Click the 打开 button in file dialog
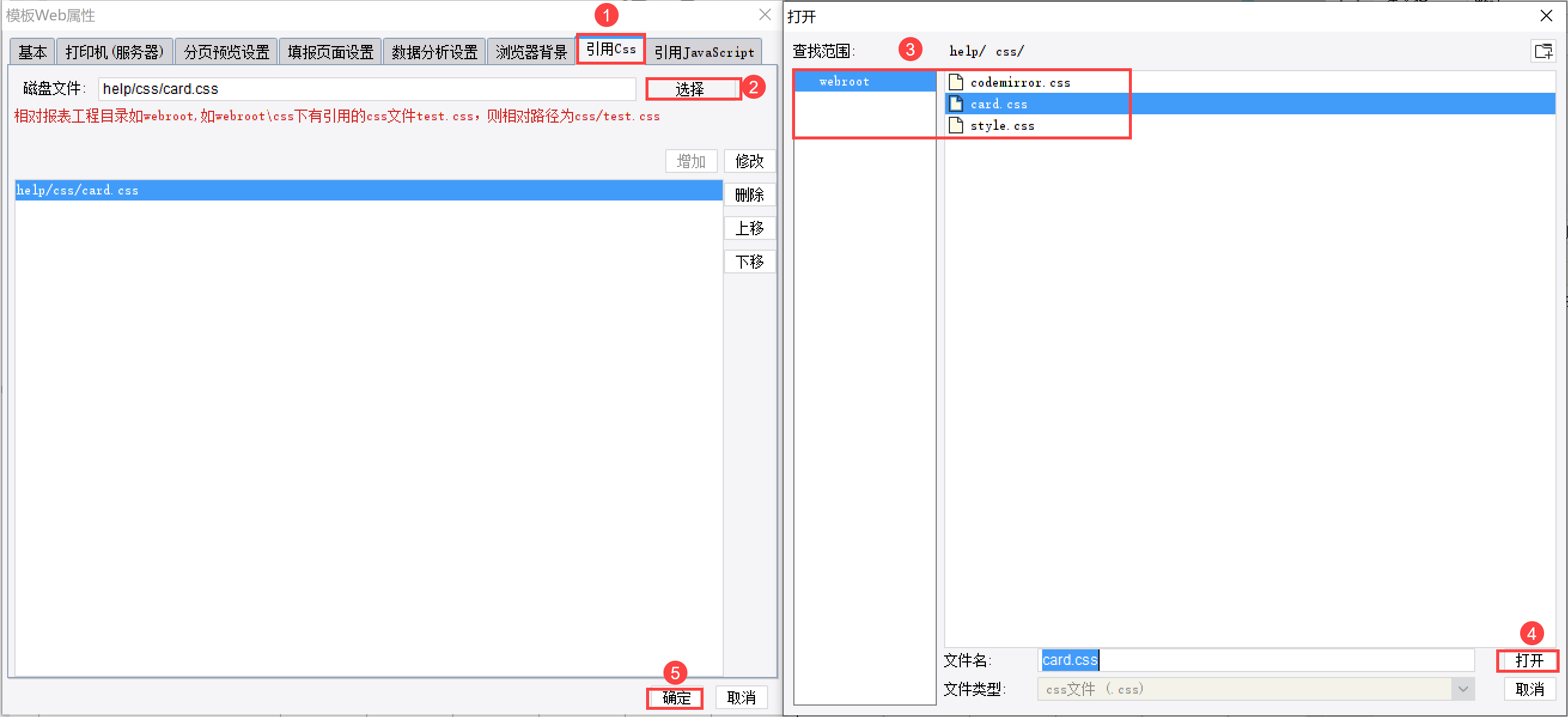This screenshot has width=1568, height=717. tap(1529, 661)
